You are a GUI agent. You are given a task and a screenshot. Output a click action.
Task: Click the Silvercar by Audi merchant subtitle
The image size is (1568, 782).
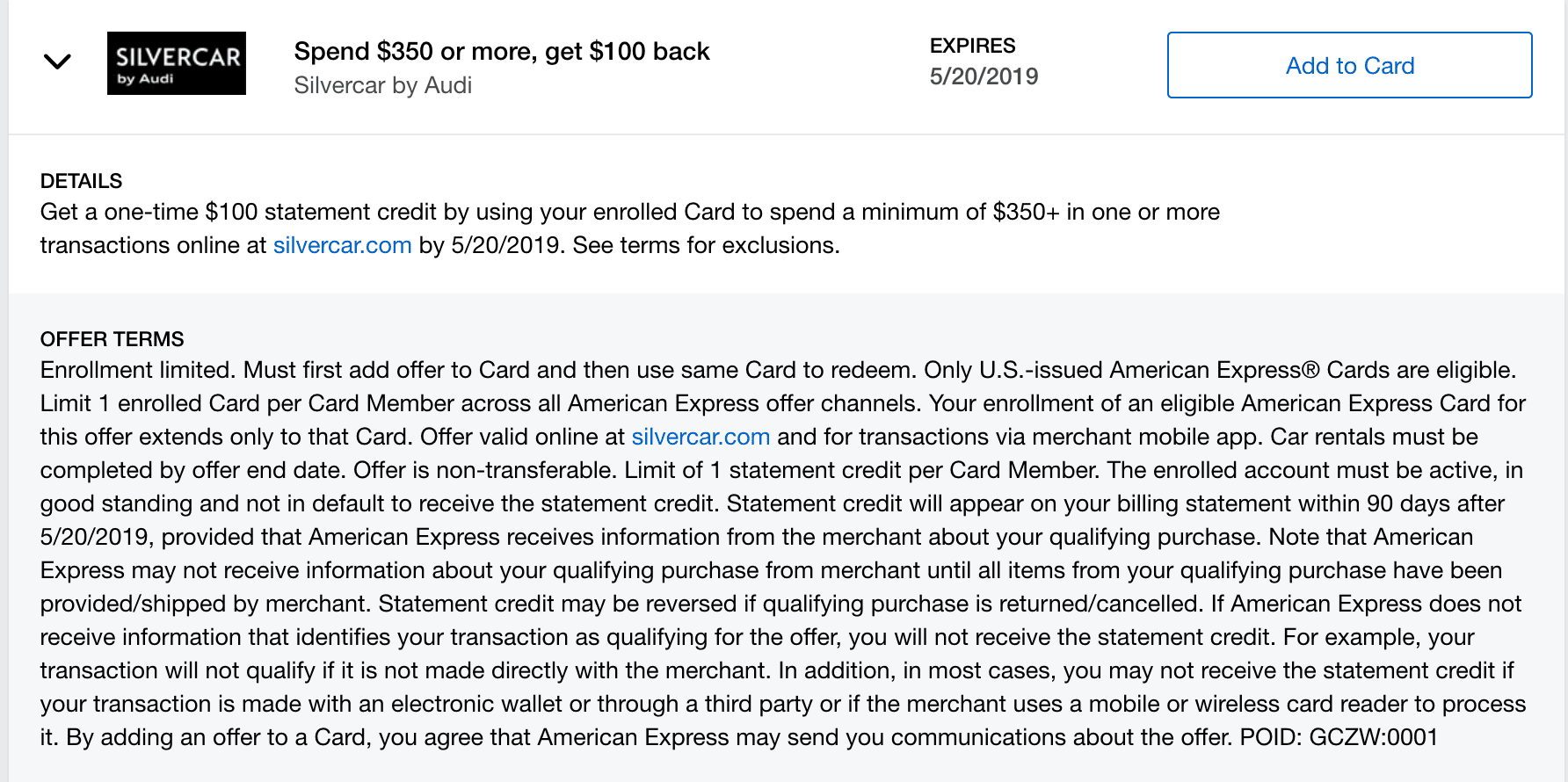pos(382,85)
